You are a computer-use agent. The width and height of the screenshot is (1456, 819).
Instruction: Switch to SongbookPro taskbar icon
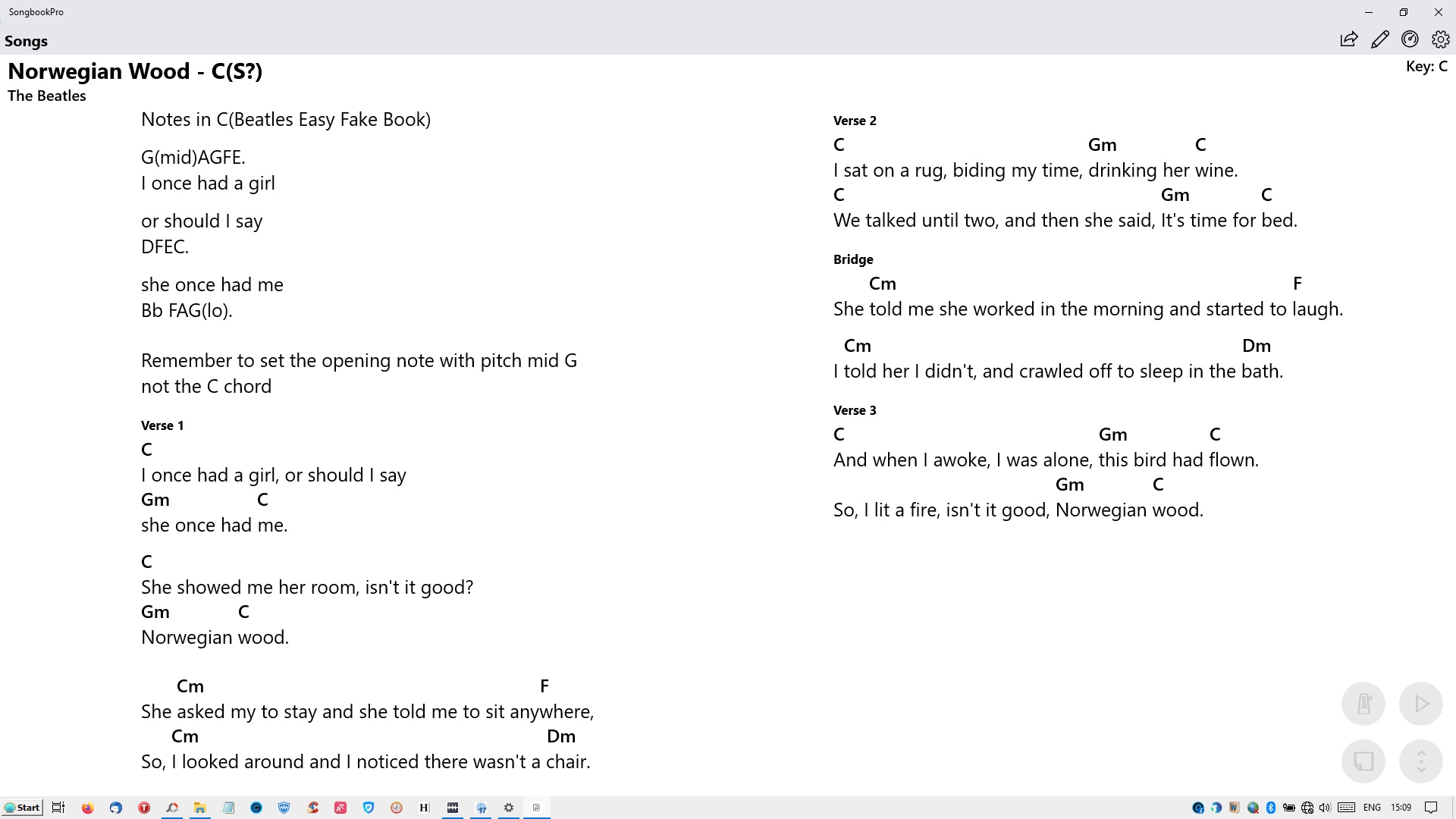tap(537, 808)
